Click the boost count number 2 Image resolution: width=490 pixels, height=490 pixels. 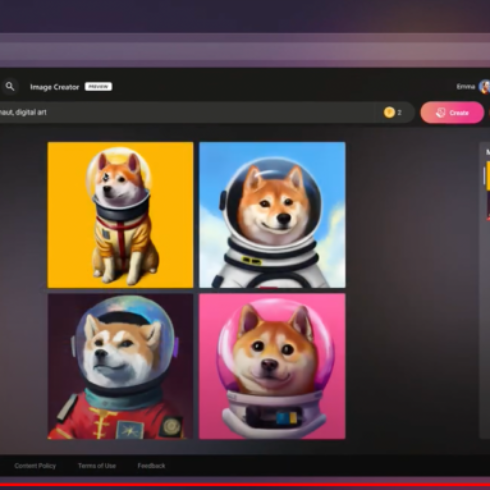399,113
